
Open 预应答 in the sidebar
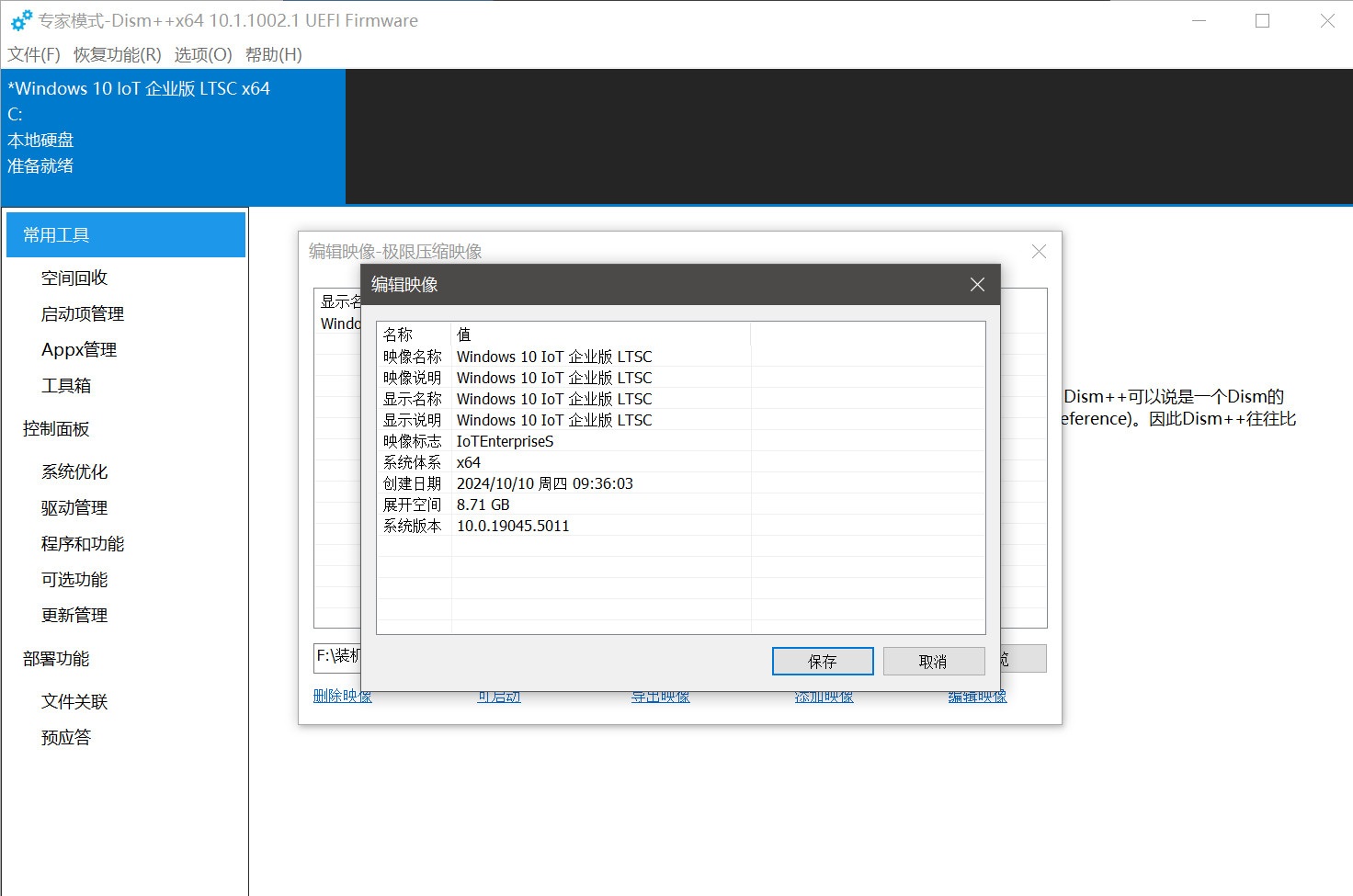[66, 737]
